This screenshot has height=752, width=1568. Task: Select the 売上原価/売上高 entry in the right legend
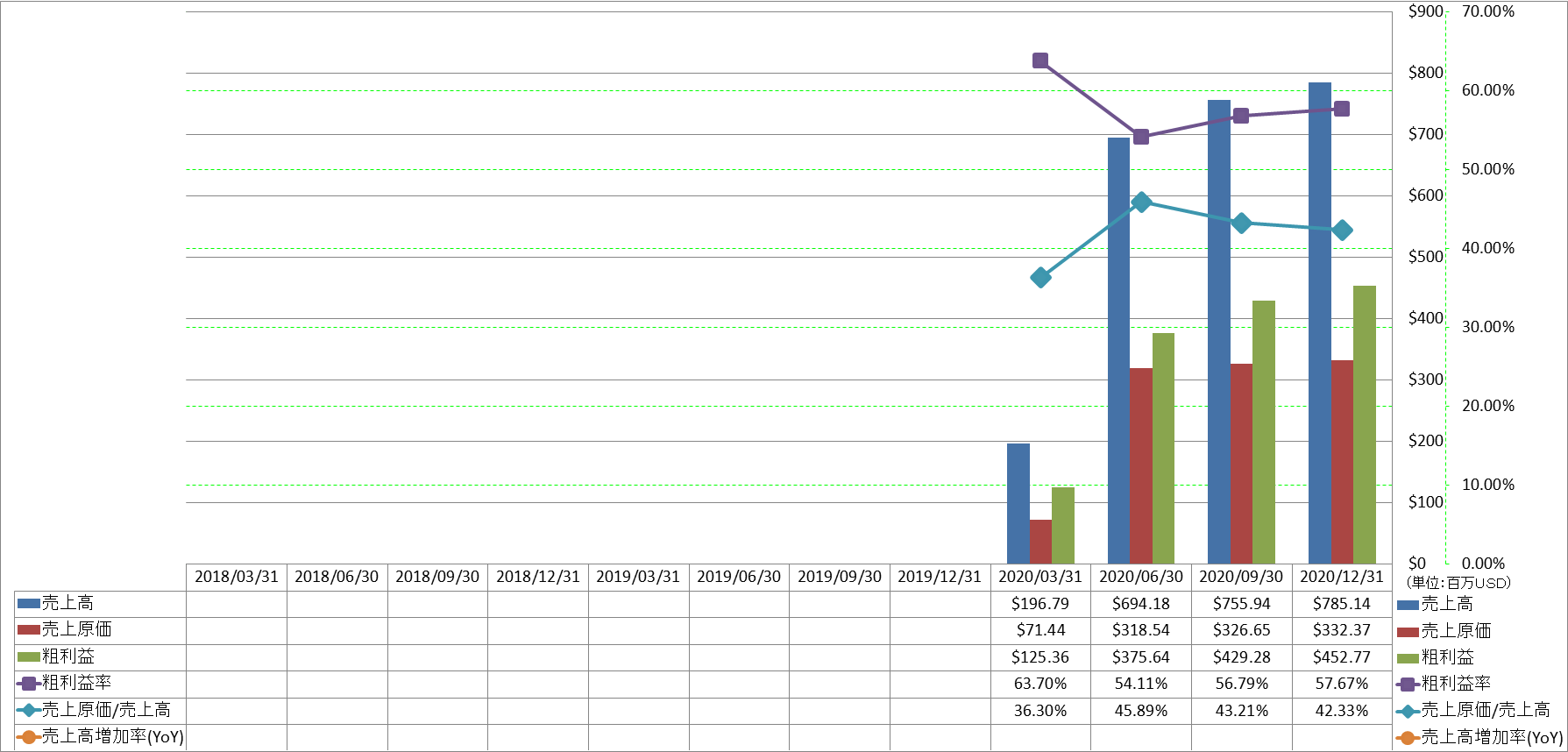tap(1472, 710)
